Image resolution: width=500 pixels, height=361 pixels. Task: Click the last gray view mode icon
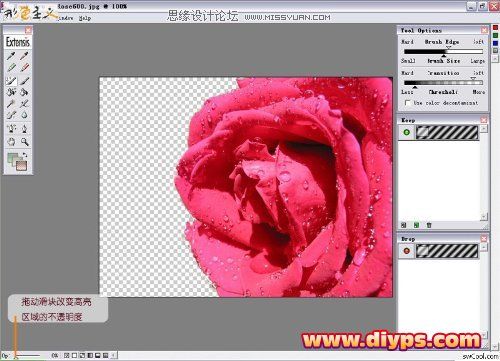pos(105,356)
